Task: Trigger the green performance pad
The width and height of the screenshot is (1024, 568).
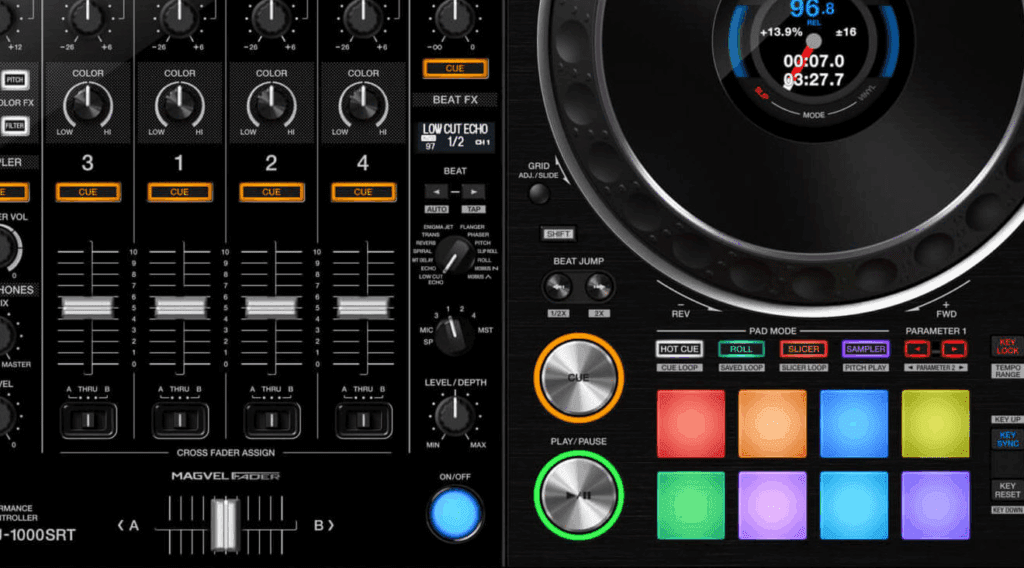Action: pyautogui.click(x=691, y=505)
